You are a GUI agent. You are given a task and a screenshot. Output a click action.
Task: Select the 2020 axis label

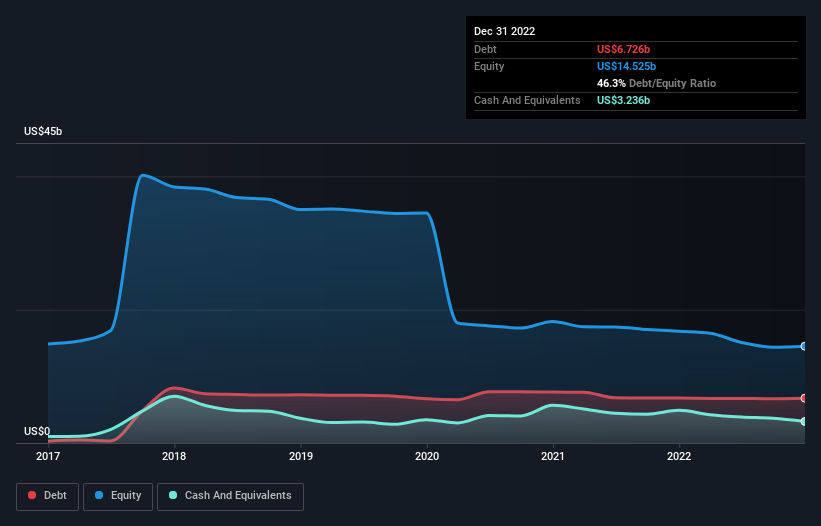point(427,456)
